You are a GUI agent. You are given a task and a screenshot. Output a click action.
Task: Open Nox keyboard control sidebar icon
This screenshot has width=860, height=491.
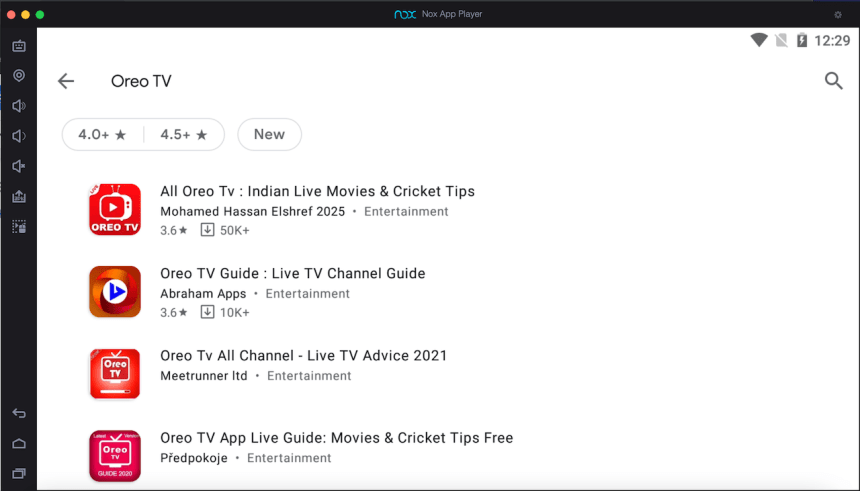tap(19, 46)
